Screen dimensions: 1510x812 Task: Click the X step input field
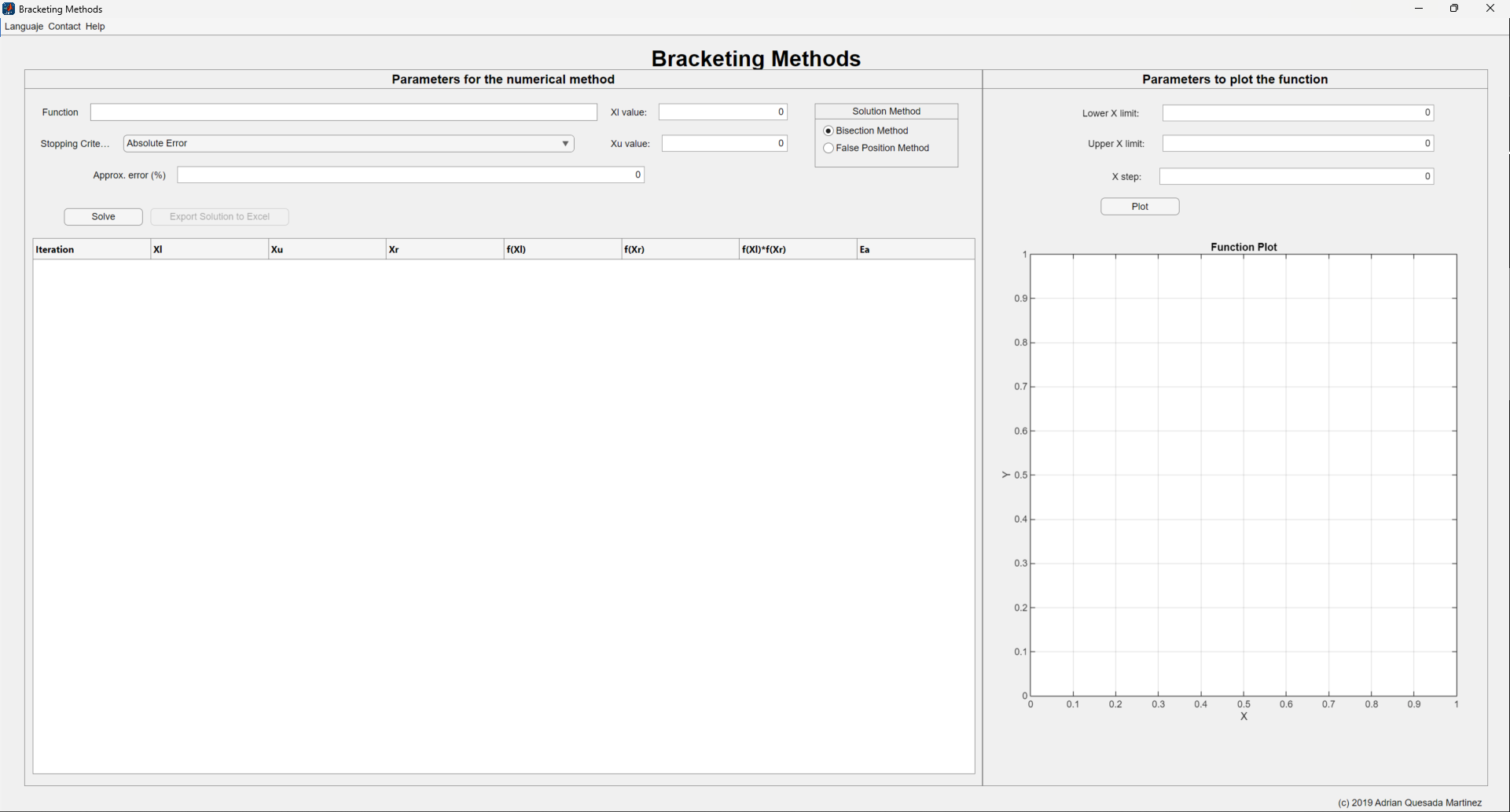pyautogui.click(x=1297, y=177)
